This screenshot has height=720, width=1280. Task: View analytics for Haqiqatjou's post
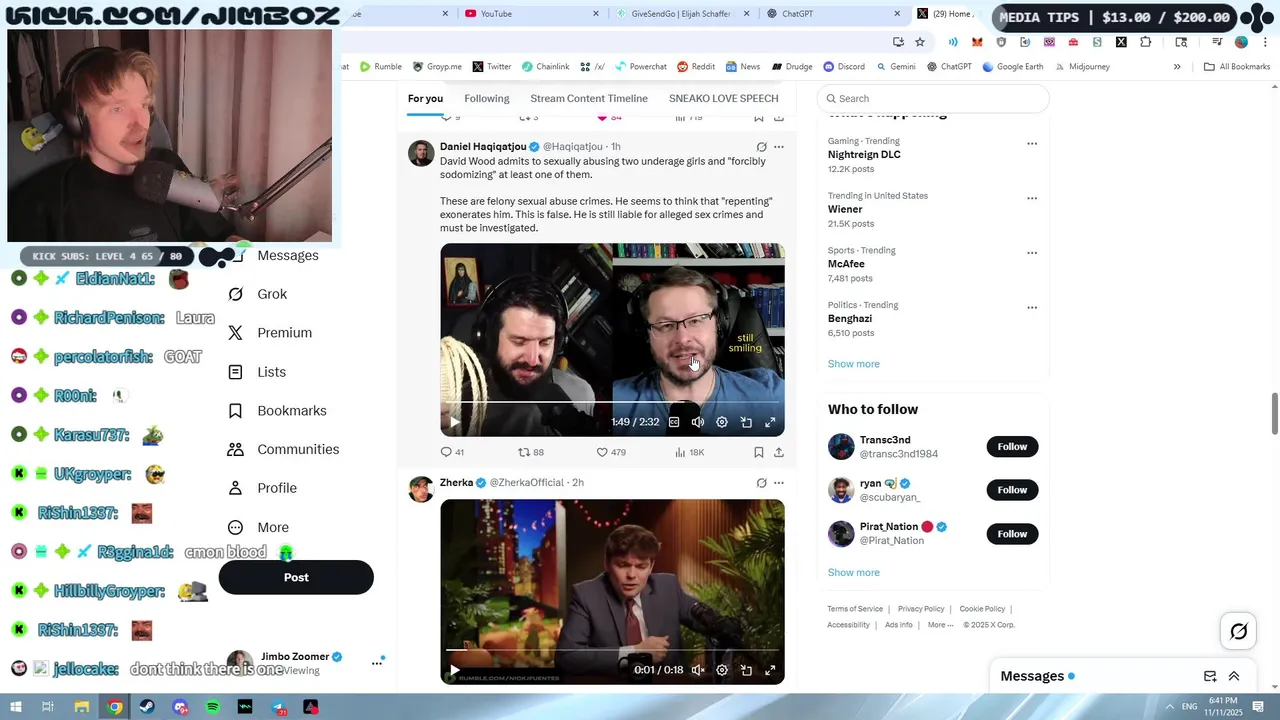[689, 452]
